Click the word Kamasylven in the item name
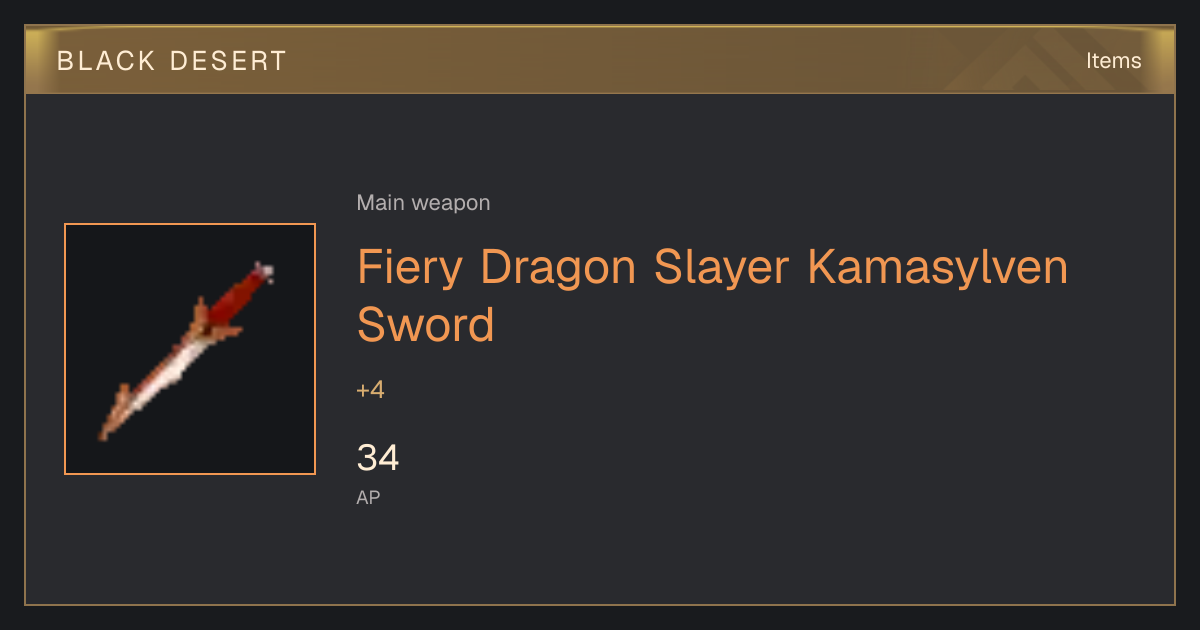 (938, 268)
